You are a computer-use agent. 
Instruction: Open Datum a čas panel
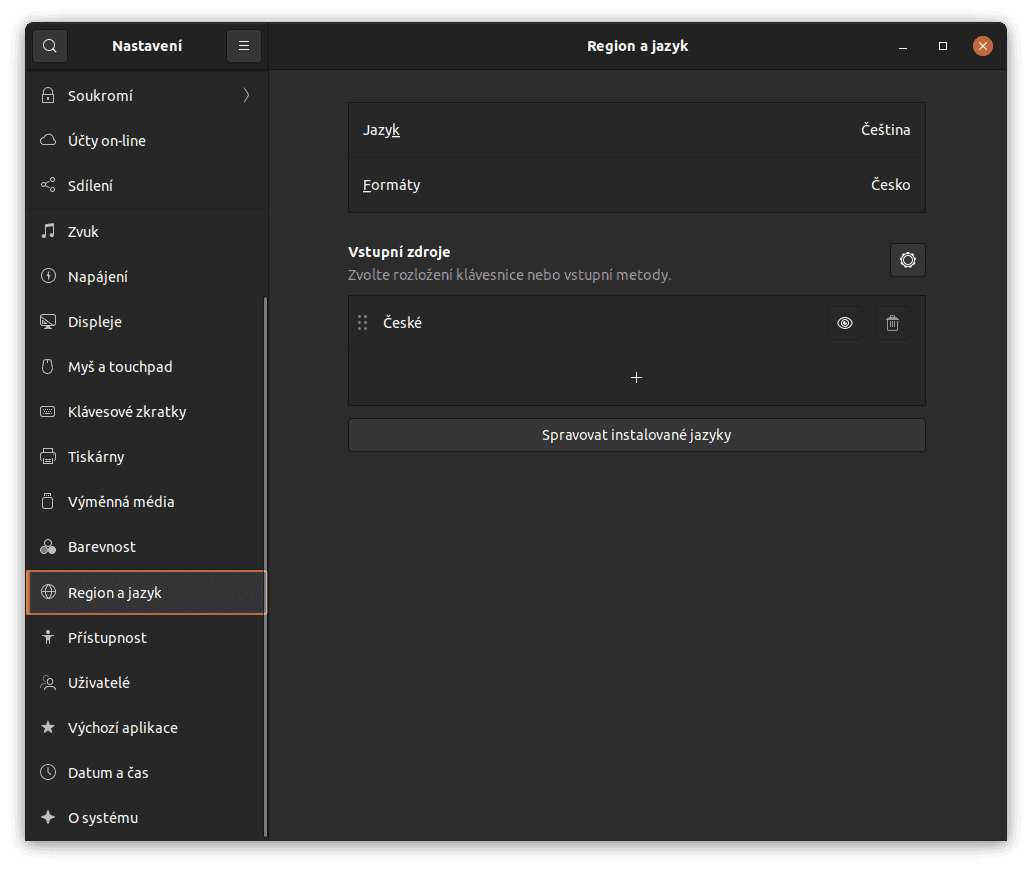pyautogui.click(x=108, y=773)
